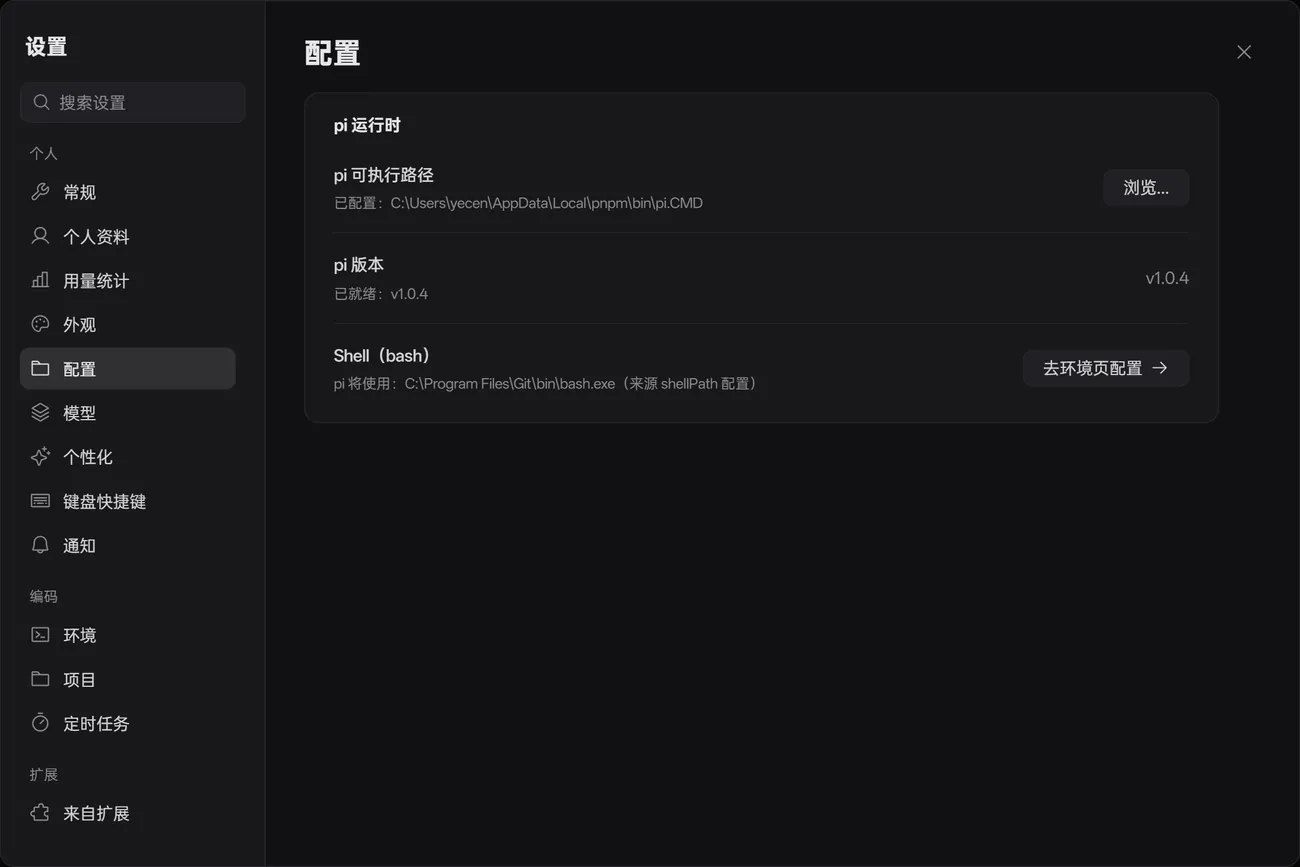1300x867 pixels.
Task: Click the pi.CMD configured path text
Action: click(x=518, y=203)
